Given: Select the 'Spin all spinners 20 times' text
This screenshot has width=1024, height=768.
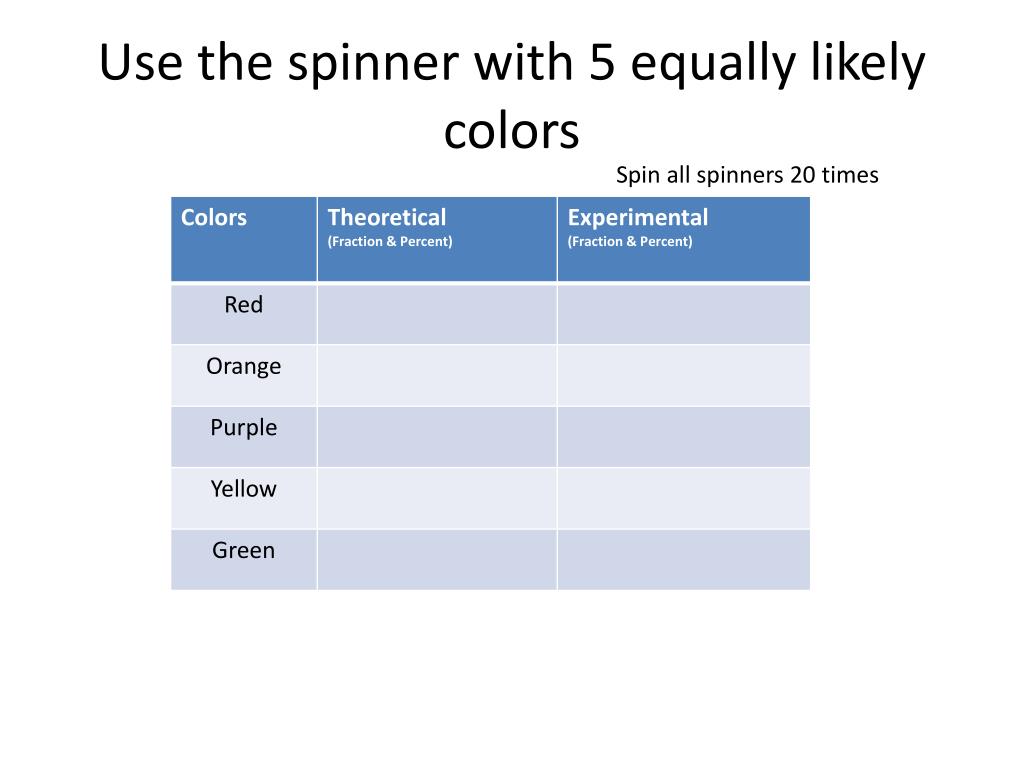Looking at the screenshot, I should [x=747, y=175].
